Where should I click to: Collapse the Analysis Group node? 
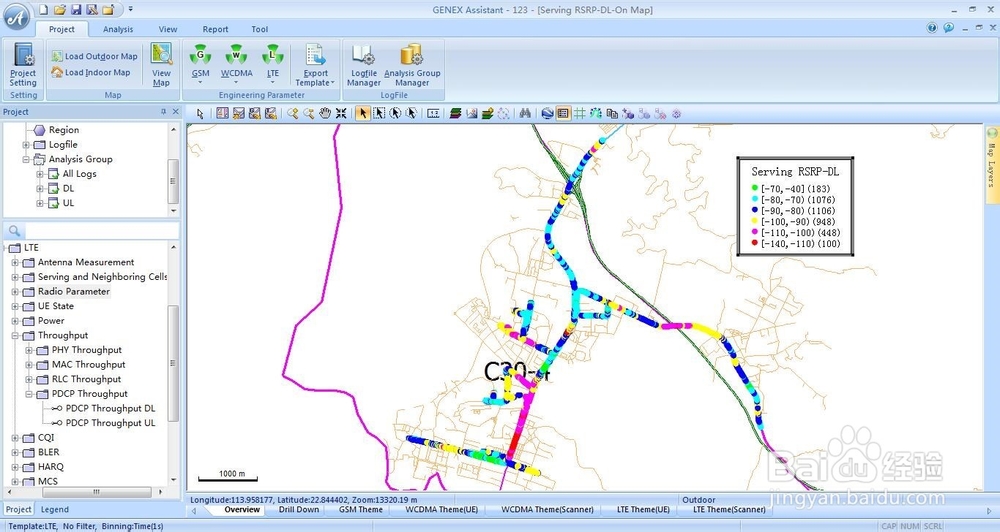(x=26, y=159)
